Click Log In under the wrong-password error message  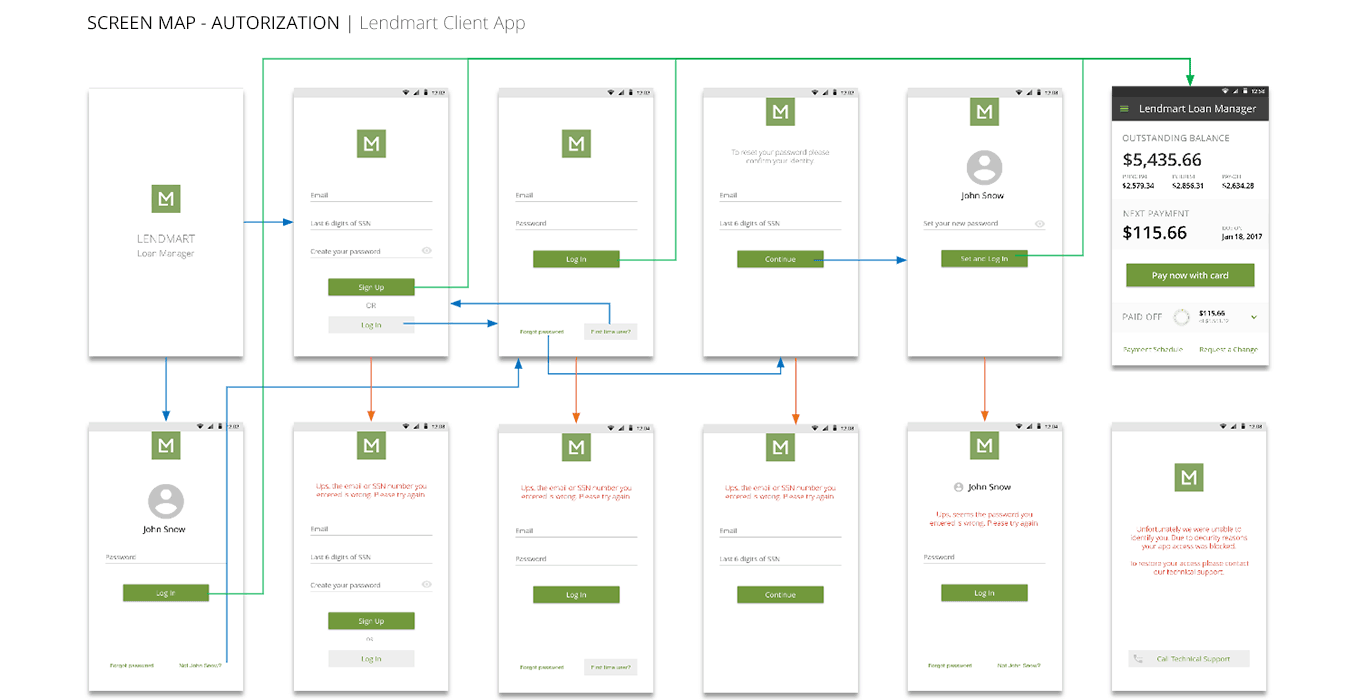[984, 593]
